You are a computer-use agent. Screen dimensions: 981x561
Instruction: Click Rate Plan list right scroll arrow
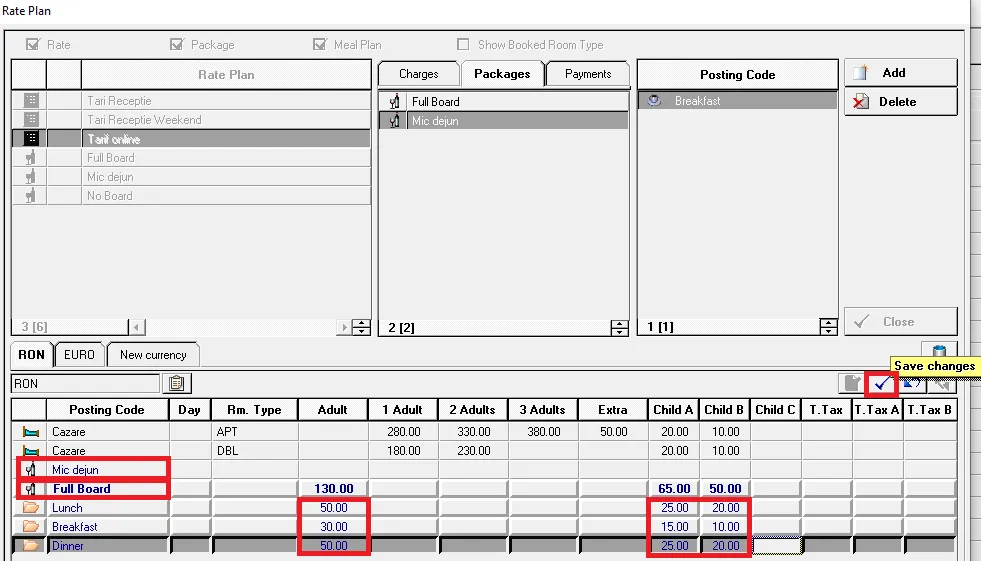[343, 326]
